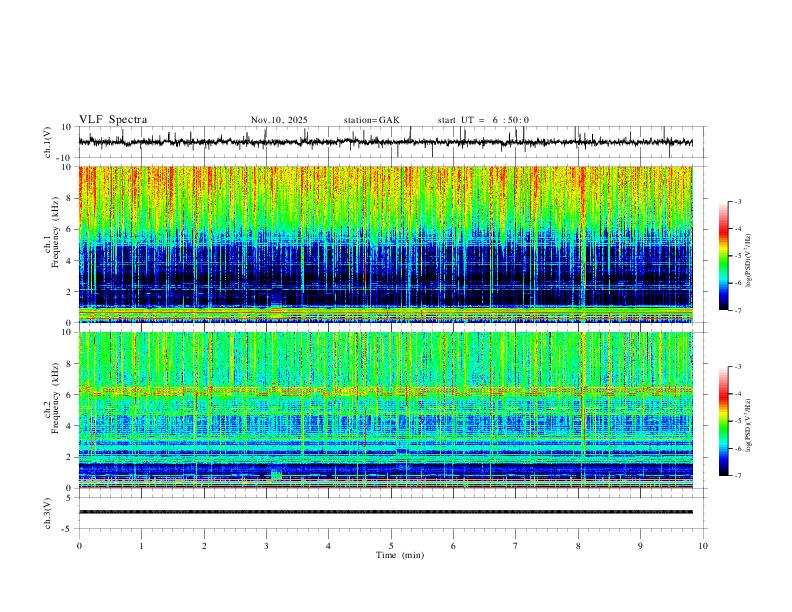Click the "5" tick on ch.3(V) axis
792x612 pixels.
coord(70,498)
